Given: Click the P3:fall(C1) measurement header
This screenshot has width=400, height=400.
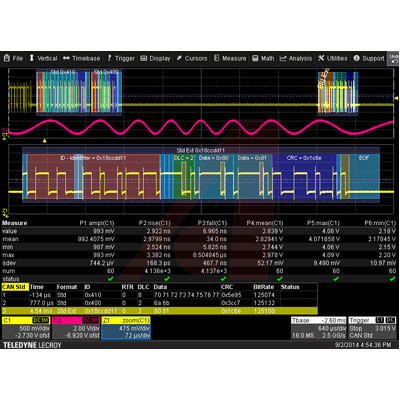Looking at the screenshot, I should click(212, 223).
